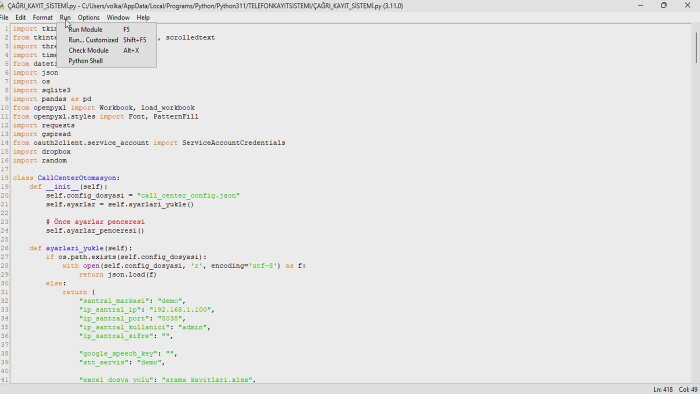Open the Options menu
Screen dimensions: 700x394
click(88, 17)
